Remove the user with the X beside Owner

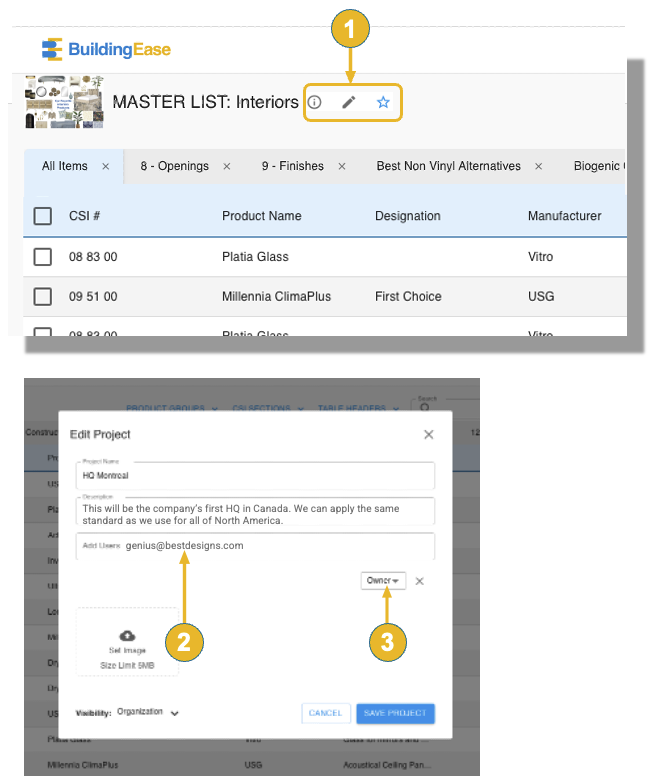click(x=420, y=581)
